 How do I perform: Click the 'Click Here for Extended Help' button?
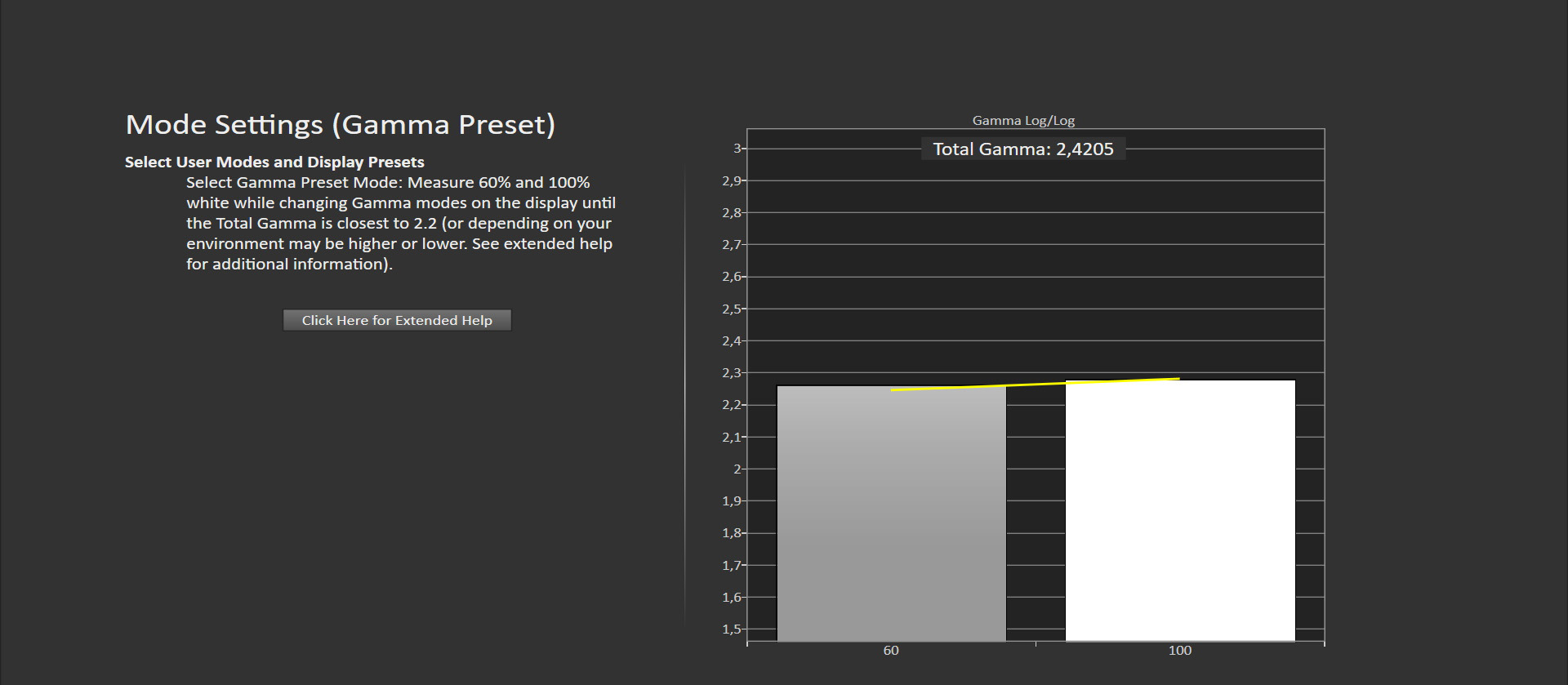pos(397,320)
